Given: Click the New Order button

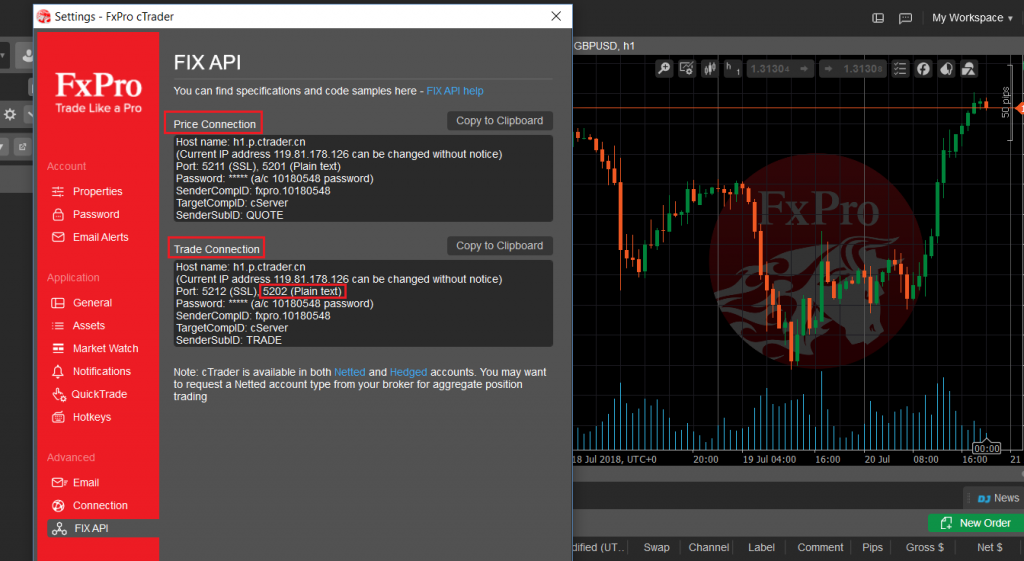Looking at the screenshot, I should pyautogui.click(x=976, y=523).
